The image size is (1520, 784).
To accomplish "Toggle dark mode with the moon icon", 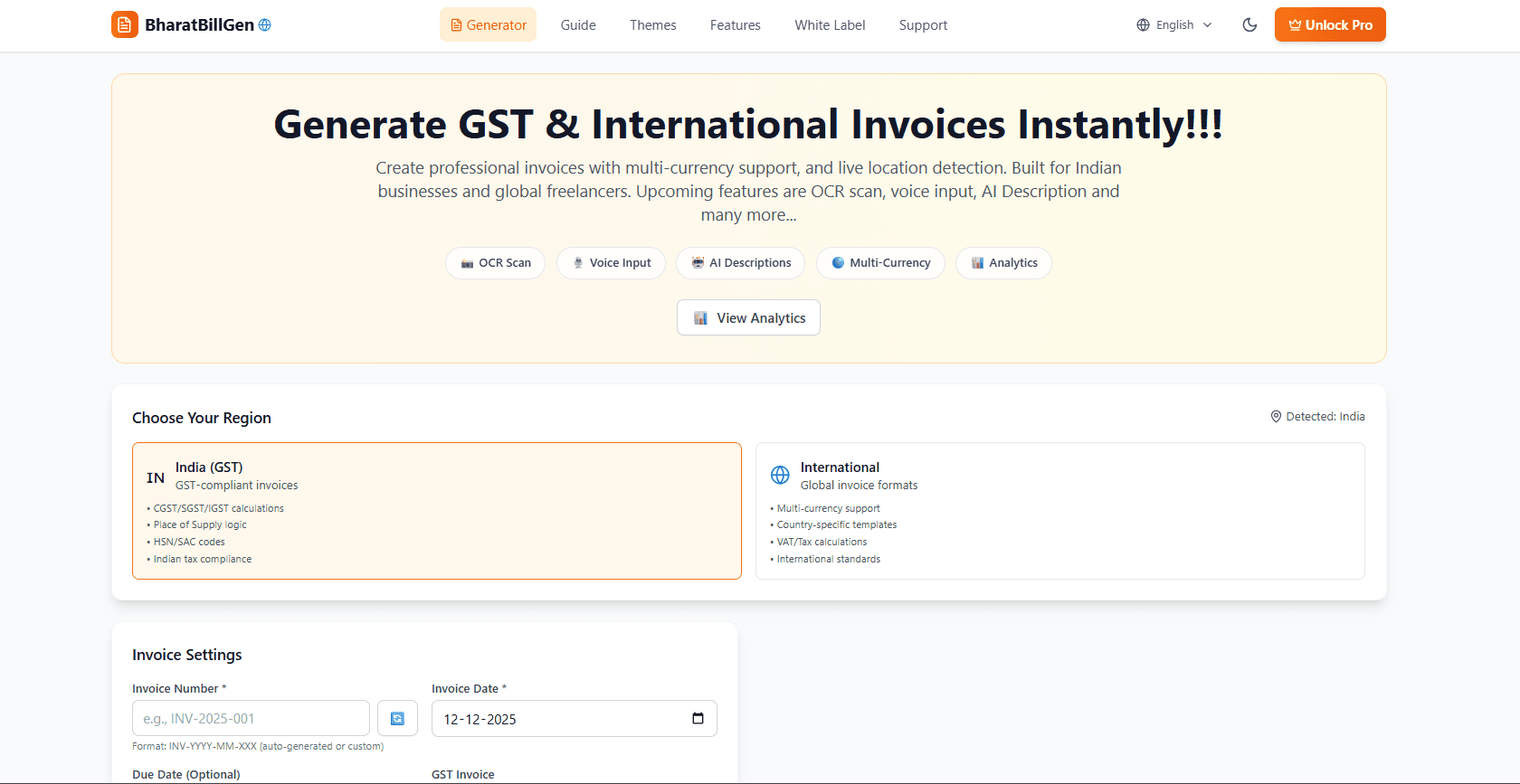I will tap(1249, 25).
